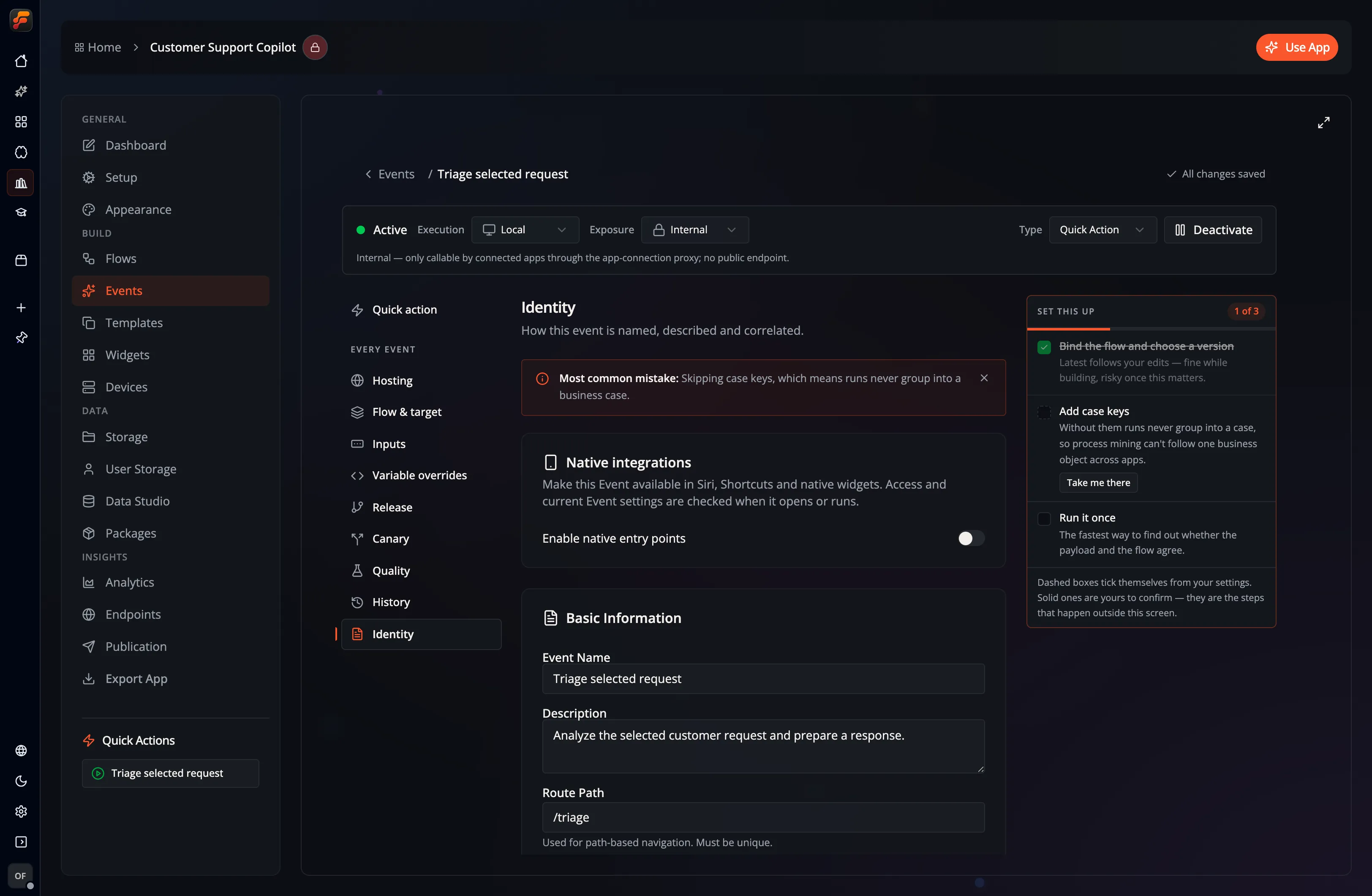The width and height of the screenshot is (1372, 896).
Task: Uncheck Bind the flow and choose a version
Action: pyautogui.click(x=1044, y=347)
